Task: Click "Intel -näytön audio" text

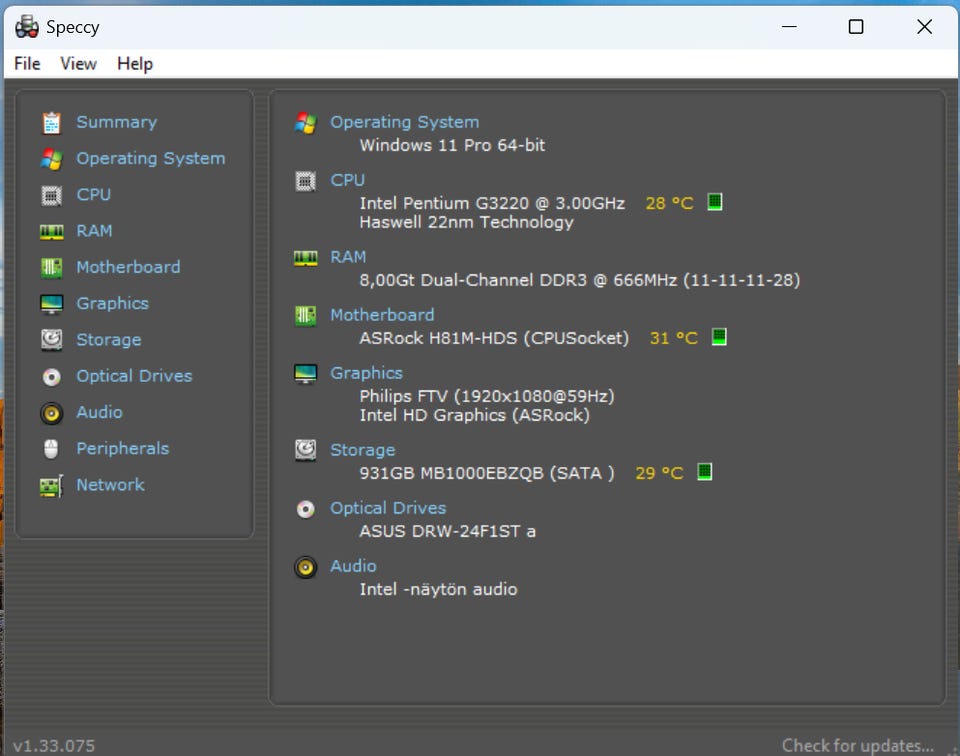Action: click(438, 589)
